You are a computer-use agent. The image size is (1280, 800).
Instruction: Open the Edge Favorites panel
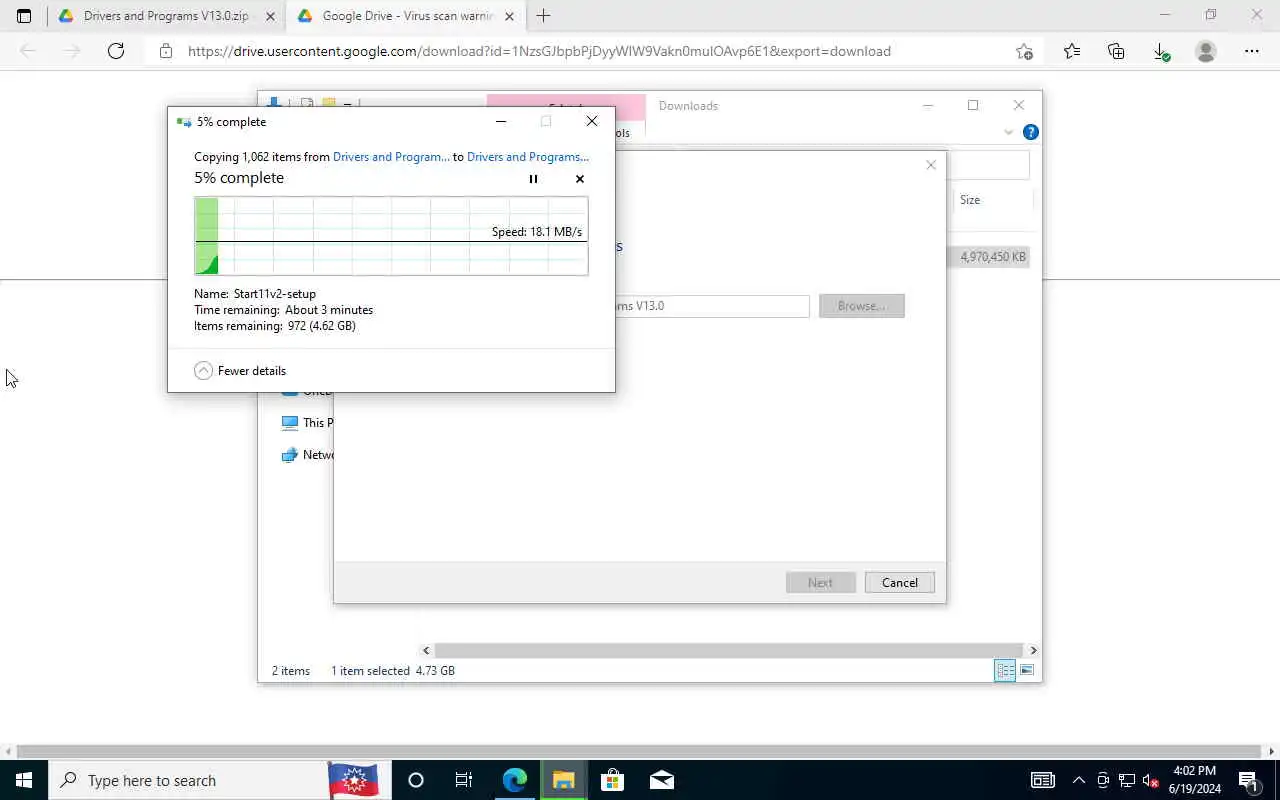(x=1072, y=51)
